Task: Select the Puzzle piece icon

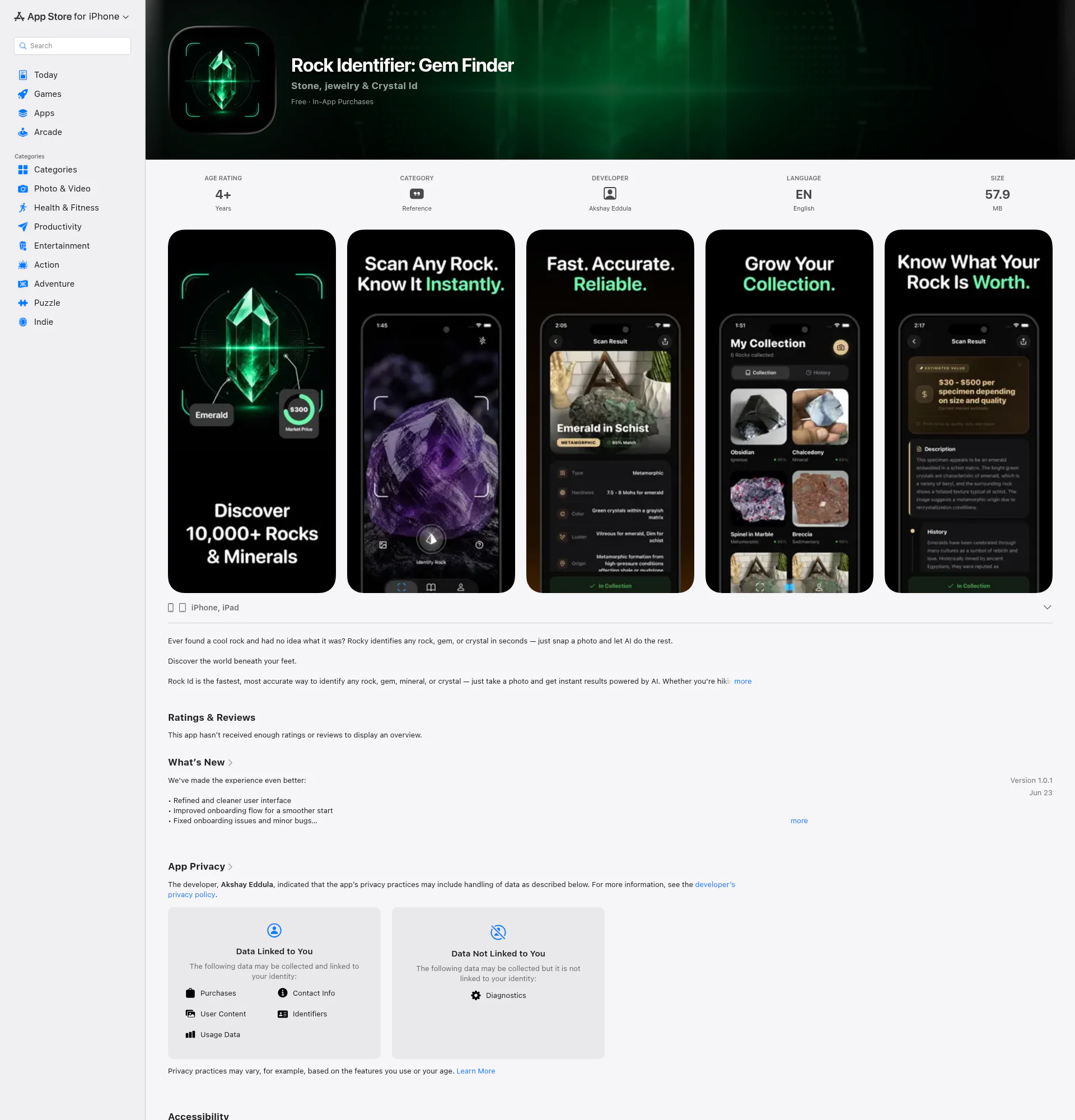Action: pyautogui.click(x=23, y=303)
